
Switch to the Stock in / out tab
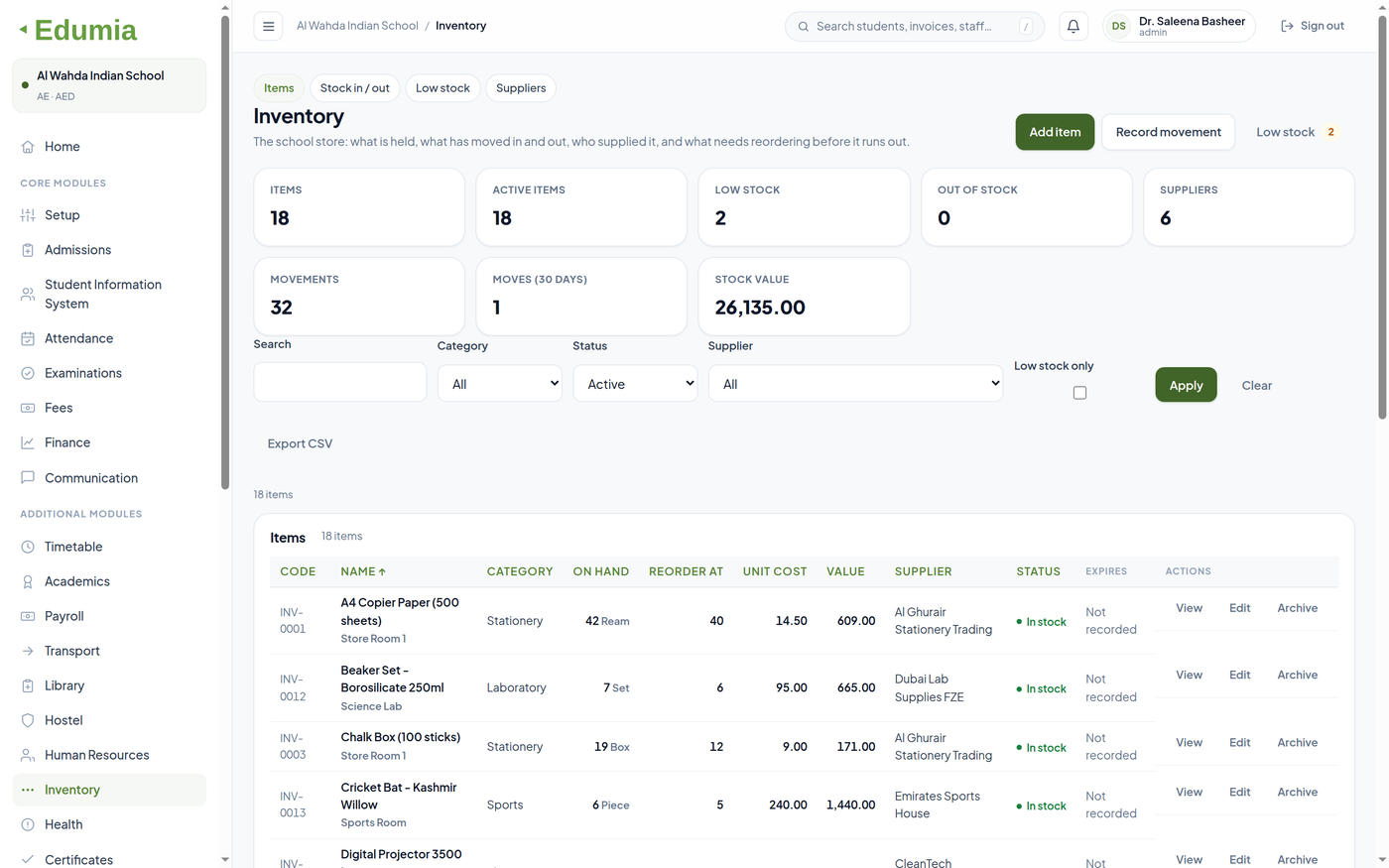pos(355,88)
